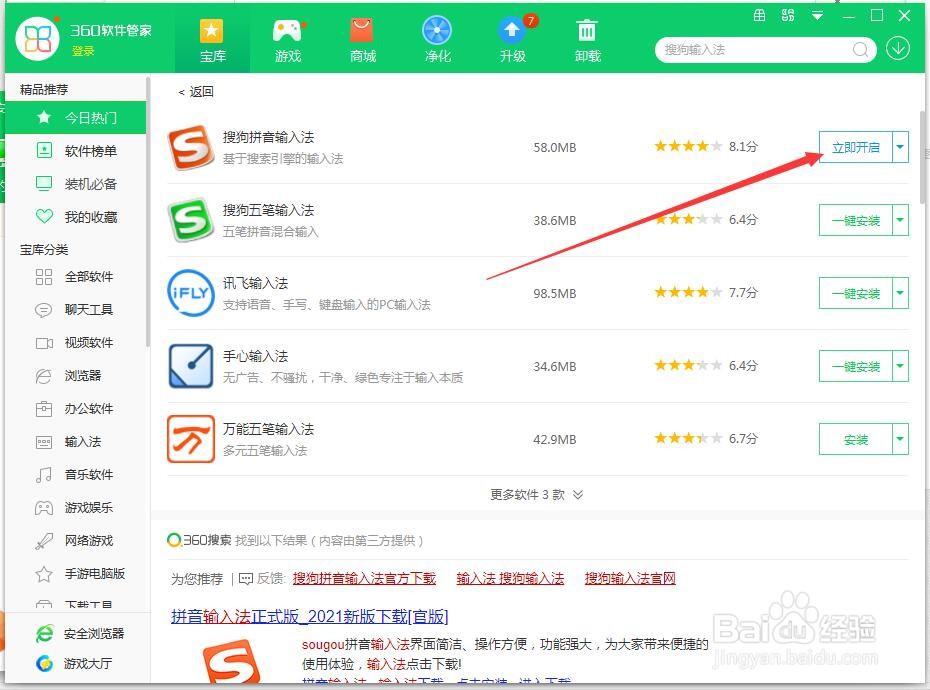
Task: Open the 宝库 library tab
Action: point(212,40)
